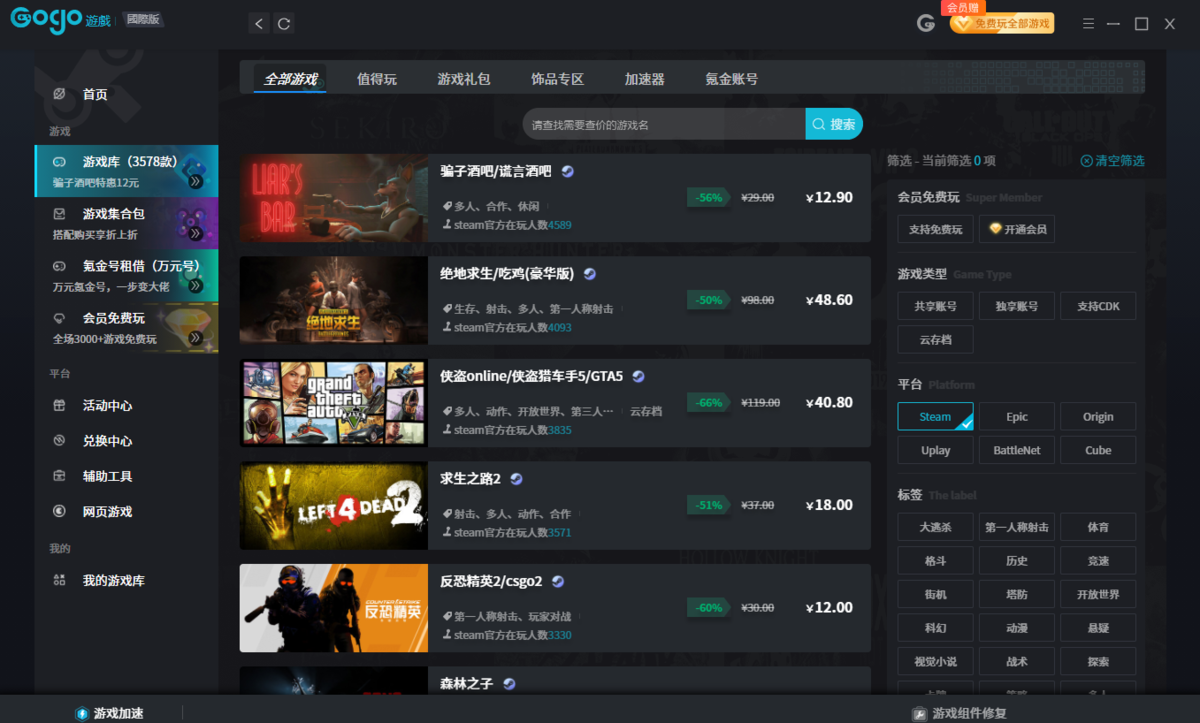This screenshot has height=723, width=1200.
Task: Toggle the Uplay platform filter
Action: coord(935,450)
